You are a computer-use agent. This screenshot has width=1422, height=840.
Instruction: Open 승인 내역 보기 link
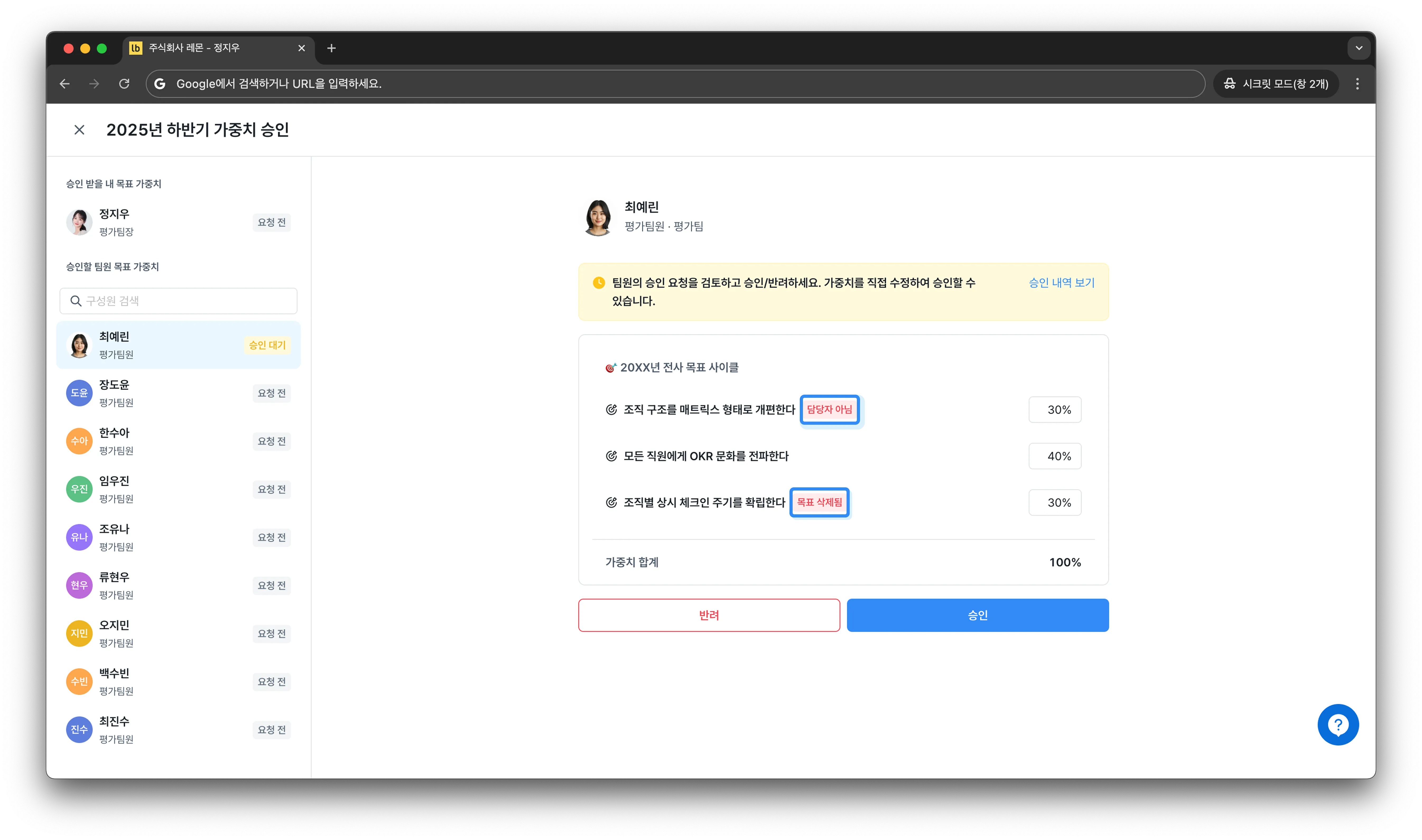(x=1061, y=282)
